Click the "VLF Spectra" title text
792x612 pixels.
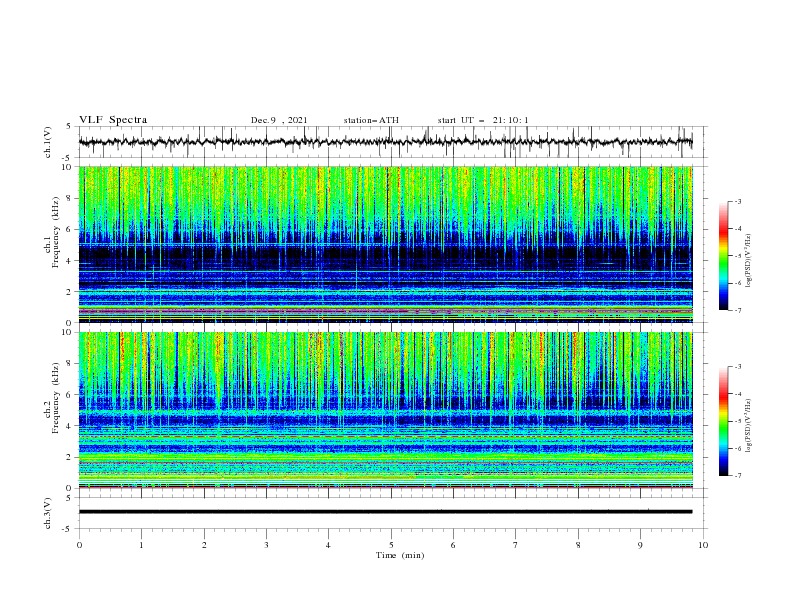(113, 120)
